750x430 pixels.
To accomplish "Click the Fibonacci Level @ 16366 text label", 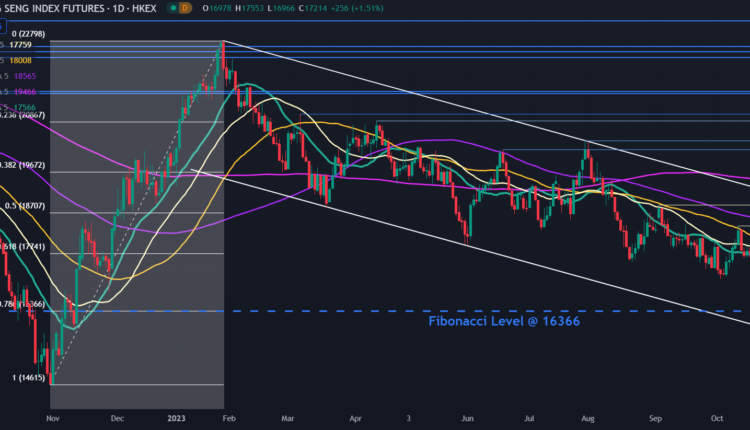I will pyautogui.click(x=504, y=321).
